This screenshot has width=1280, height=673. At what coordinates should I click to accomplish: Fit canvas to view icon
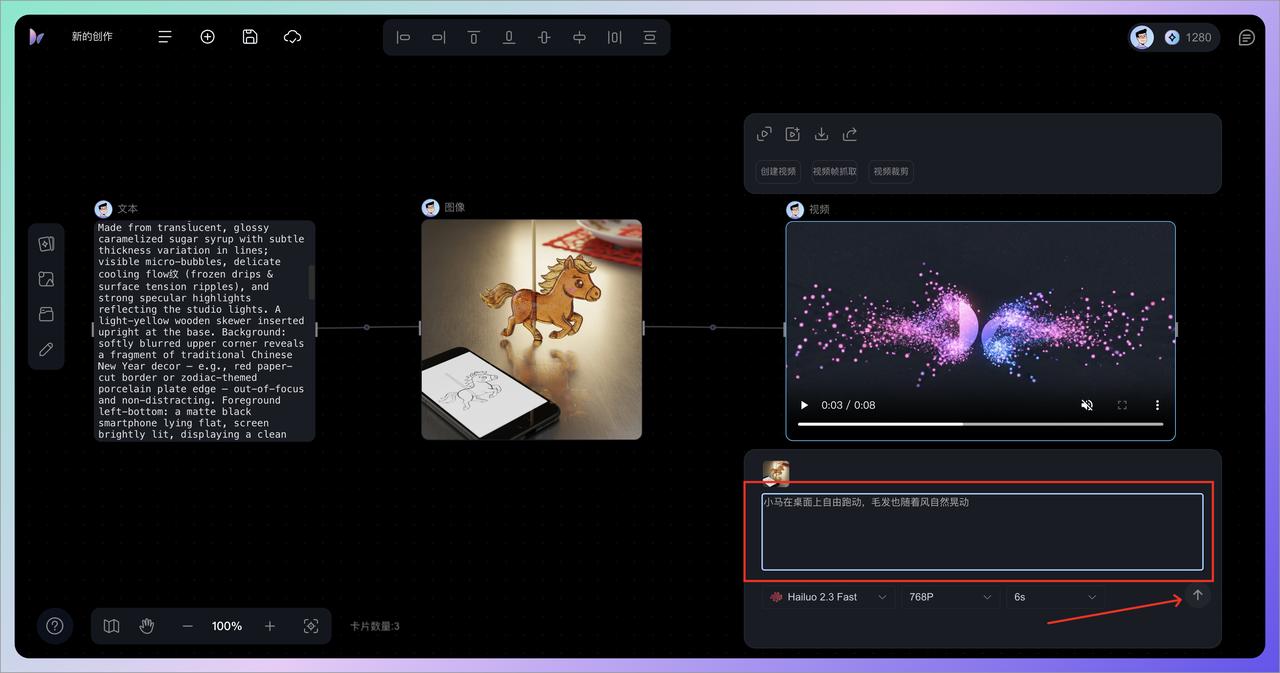(x=311, y=626)
